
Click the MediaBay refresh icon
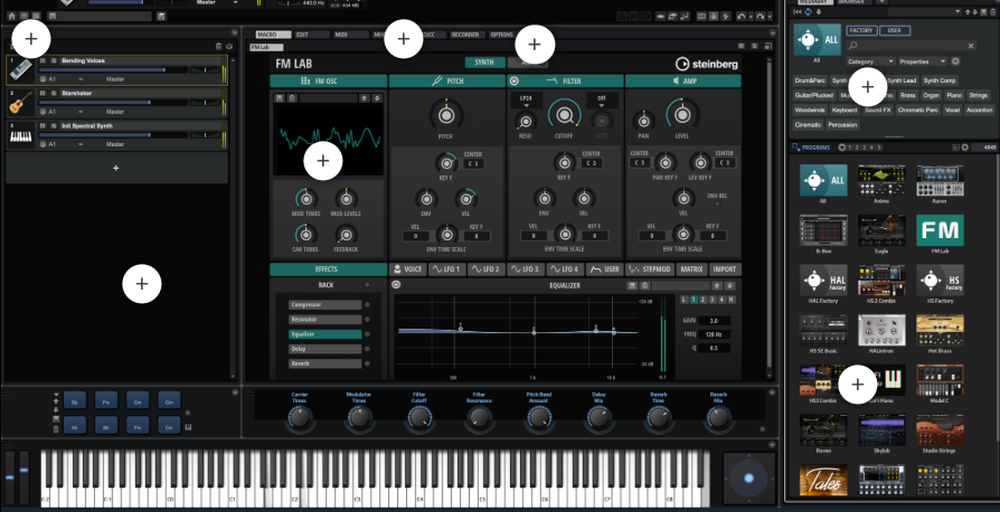(x=809, y=11)
